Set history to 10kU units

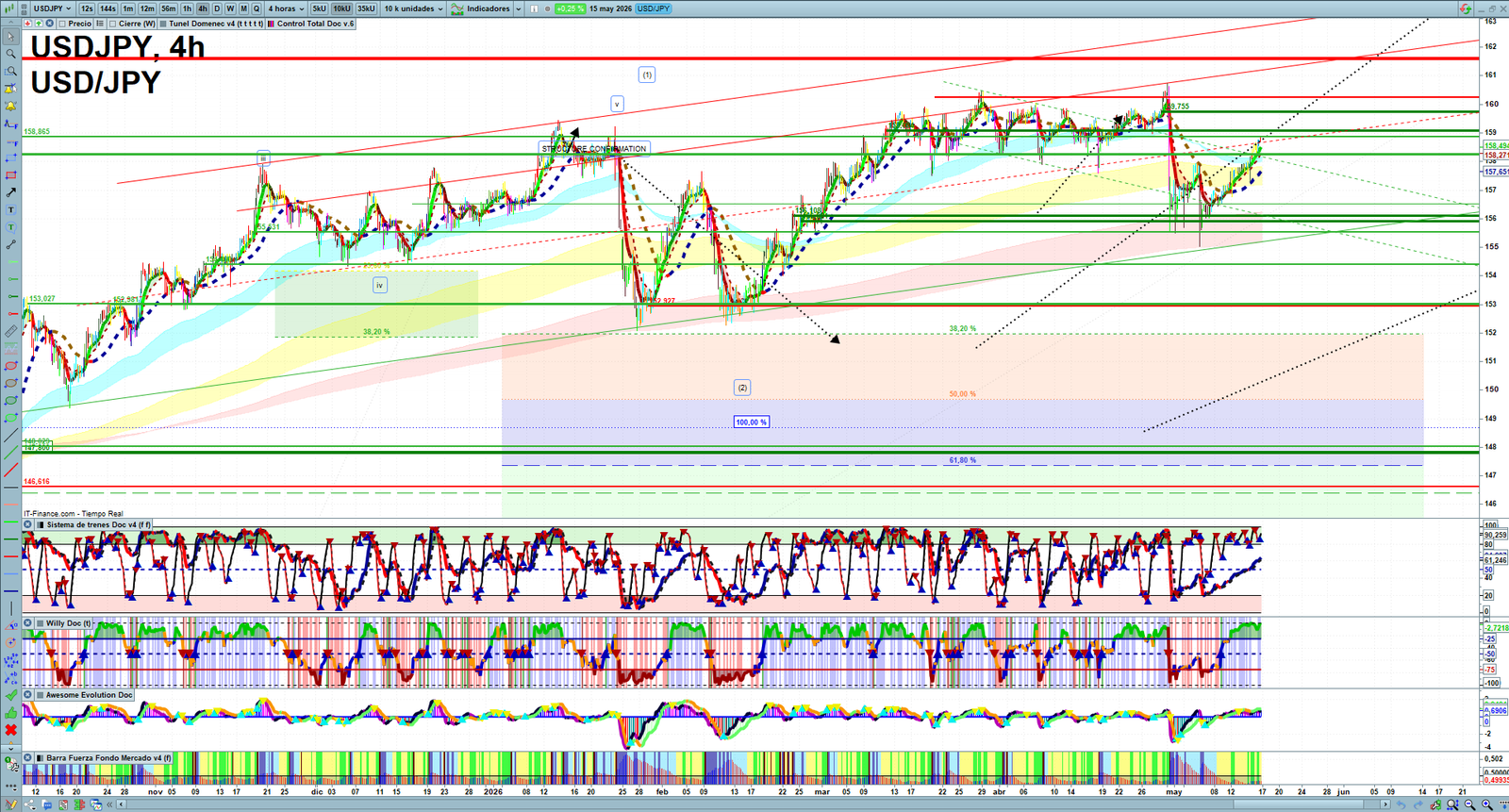point(341,8)
